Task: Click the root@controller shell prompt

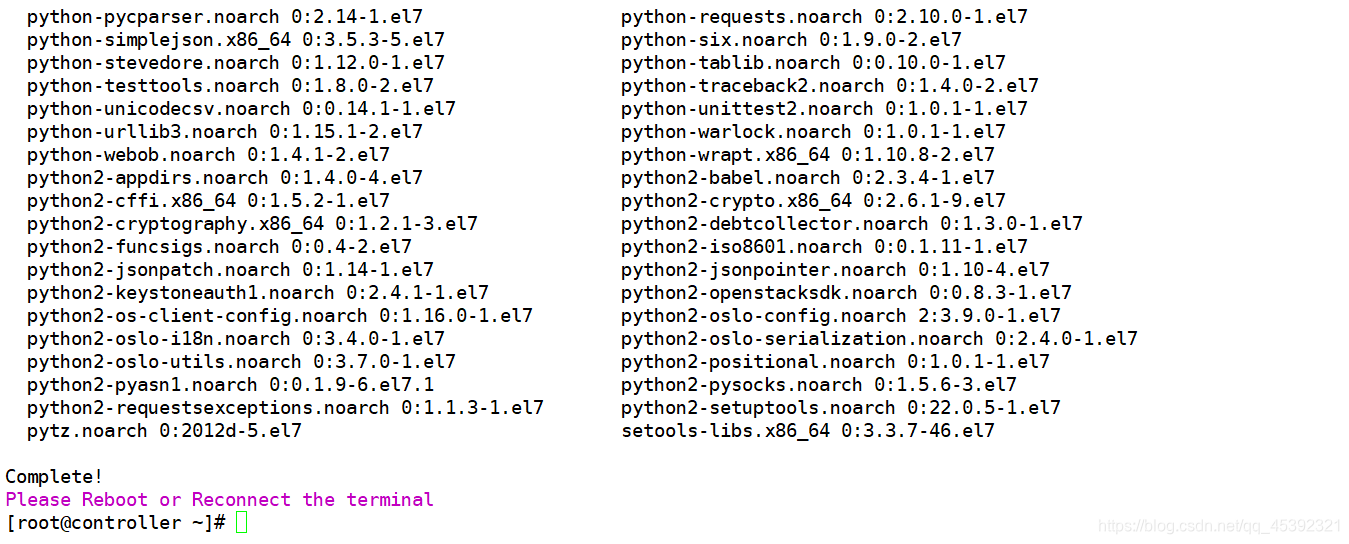Action: click(115, 523)
